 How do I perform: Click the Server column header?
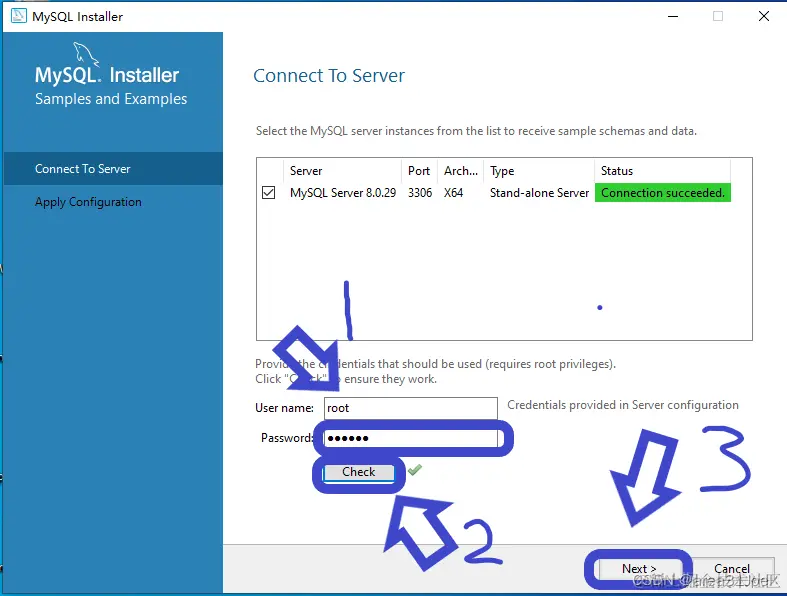coord(342,171)
